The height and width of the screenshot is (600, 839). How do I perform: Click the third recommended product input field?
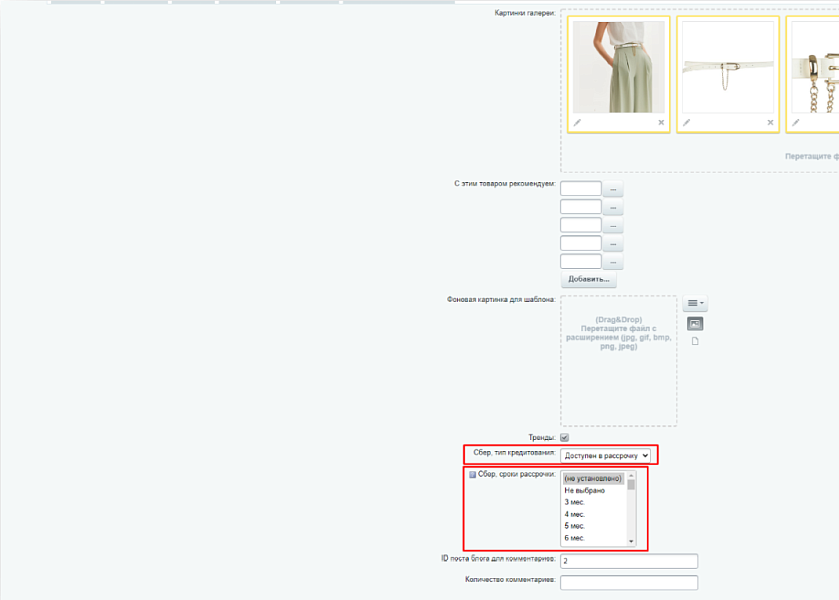point(581,225)
